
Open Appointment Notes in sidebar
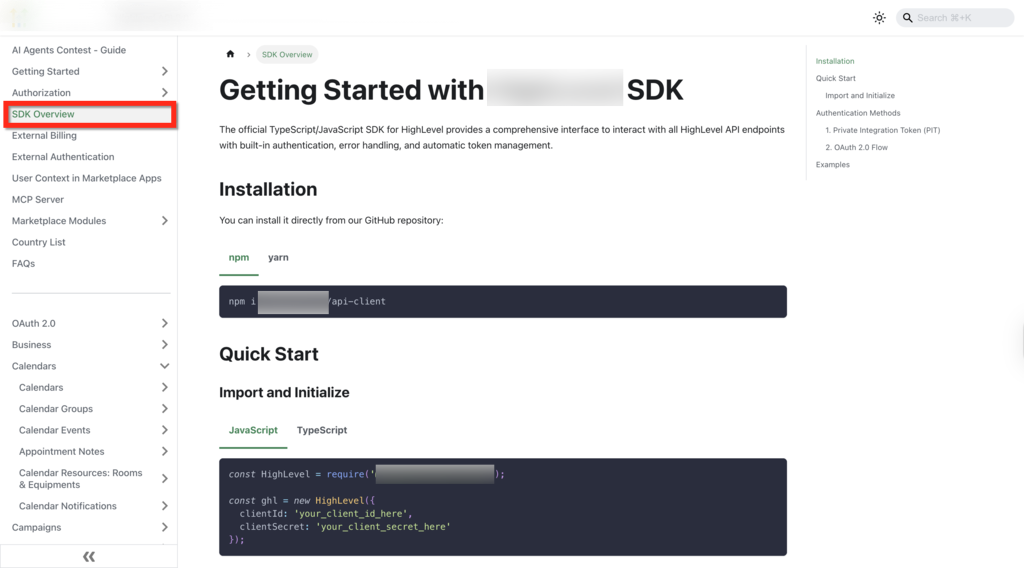tap(61, 452)
